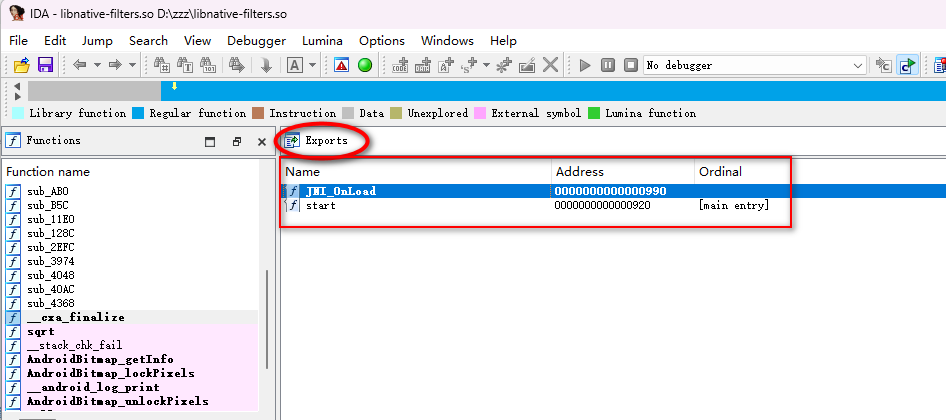Click Search text binoculars icon
This screenshot has height=420, width=946.
point(185,65)
